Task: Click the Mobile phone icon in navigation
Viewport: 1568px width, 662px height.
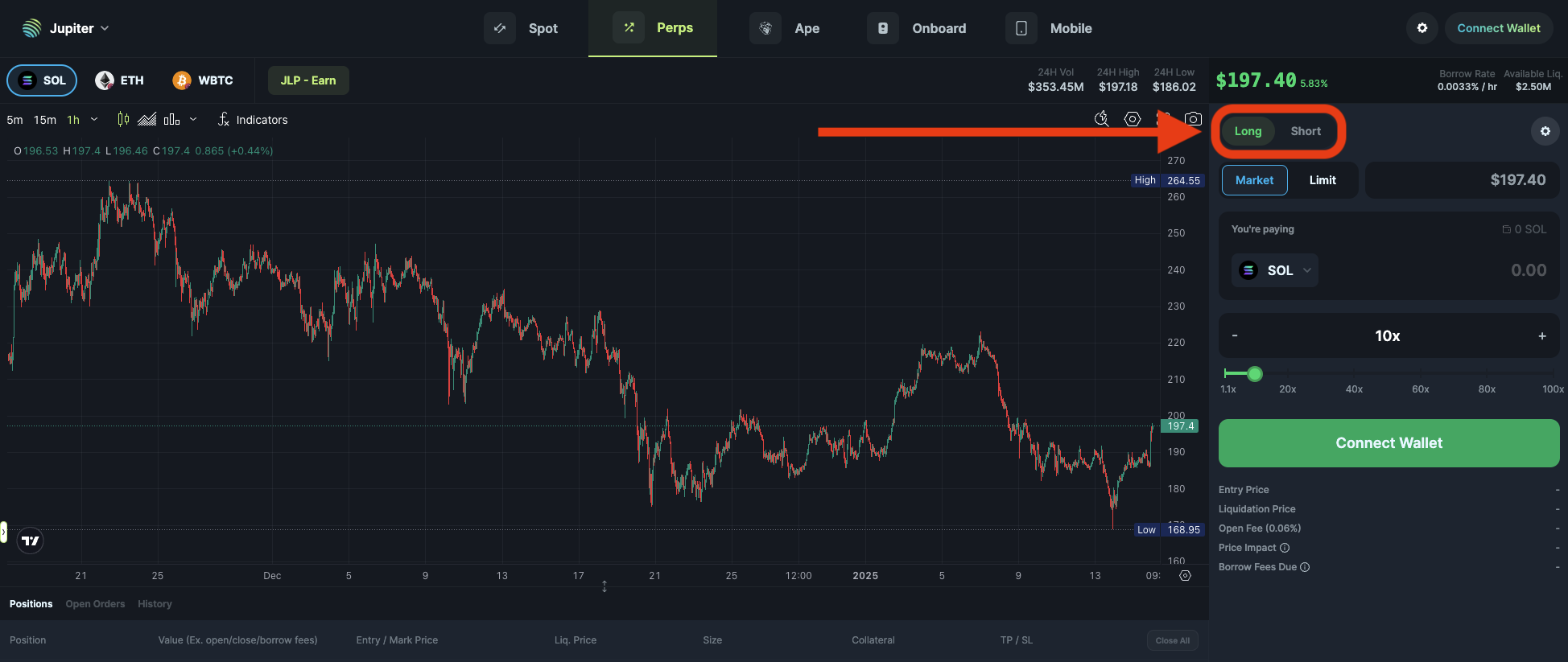Action: click(1021, 28)
